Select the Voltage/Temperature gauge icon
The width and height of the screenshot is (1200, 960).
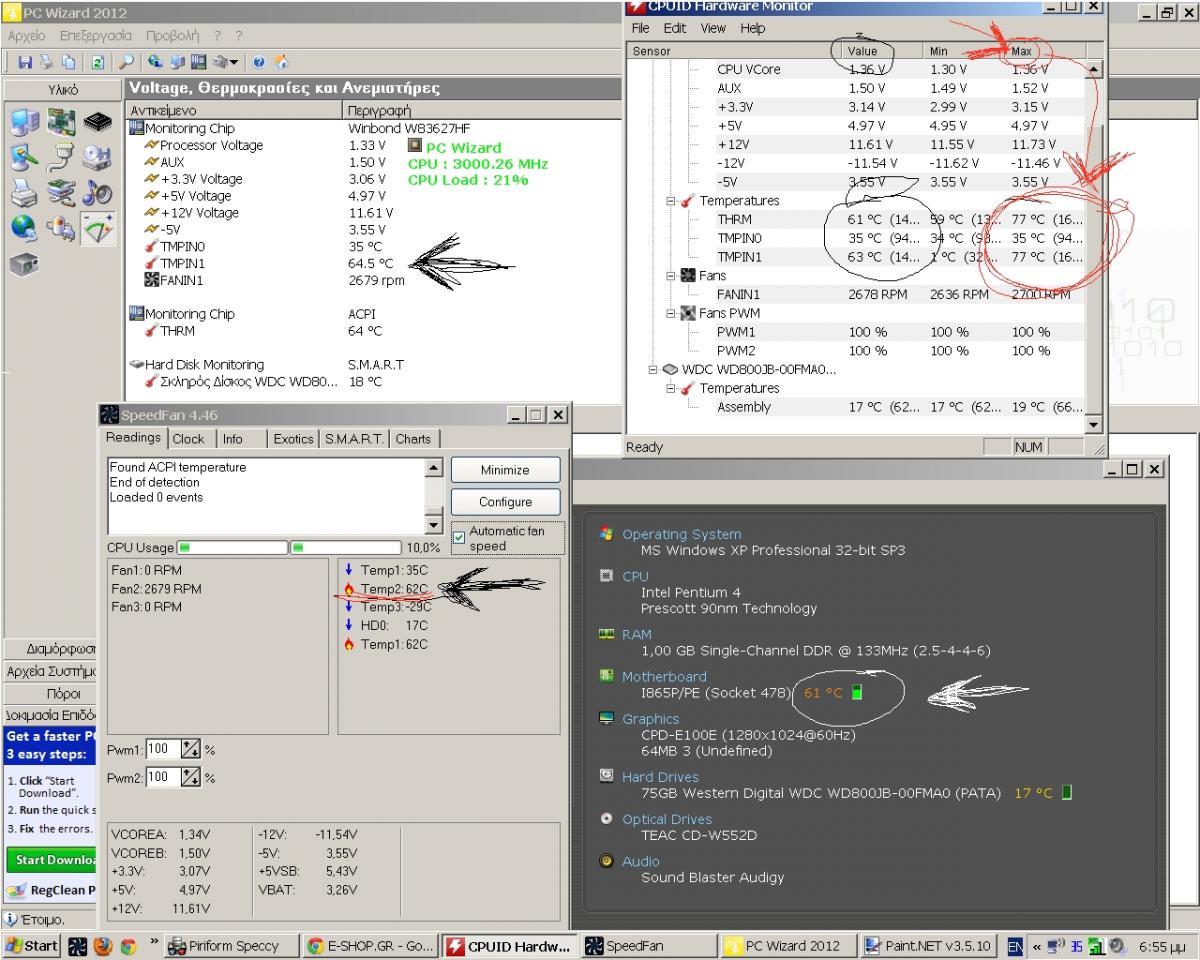point(98,229)
